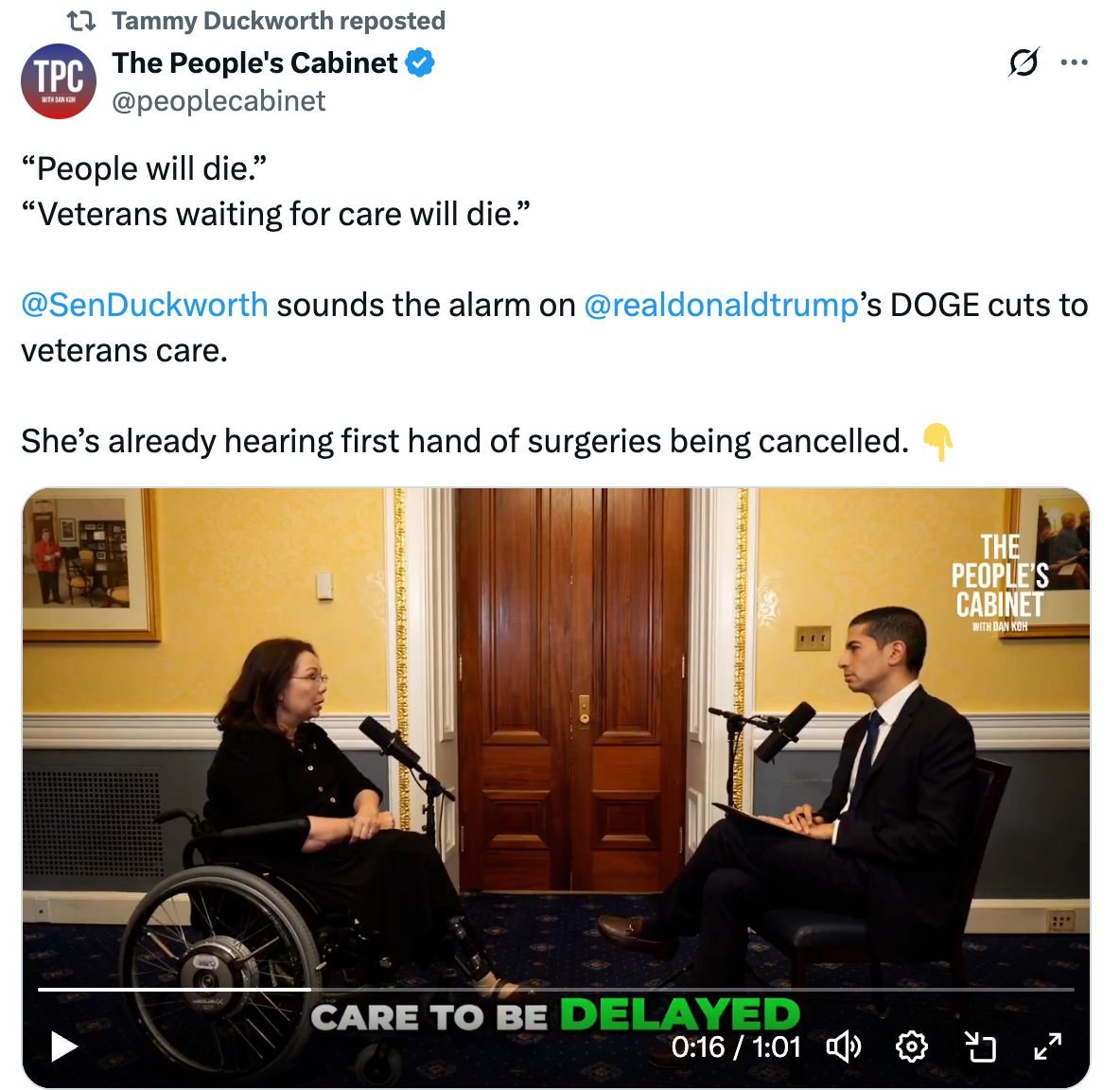The width and height of the screenshot is (1120, 1090).
Task: Open the @SenDuckworth mention link
Action: coord(145,305)
